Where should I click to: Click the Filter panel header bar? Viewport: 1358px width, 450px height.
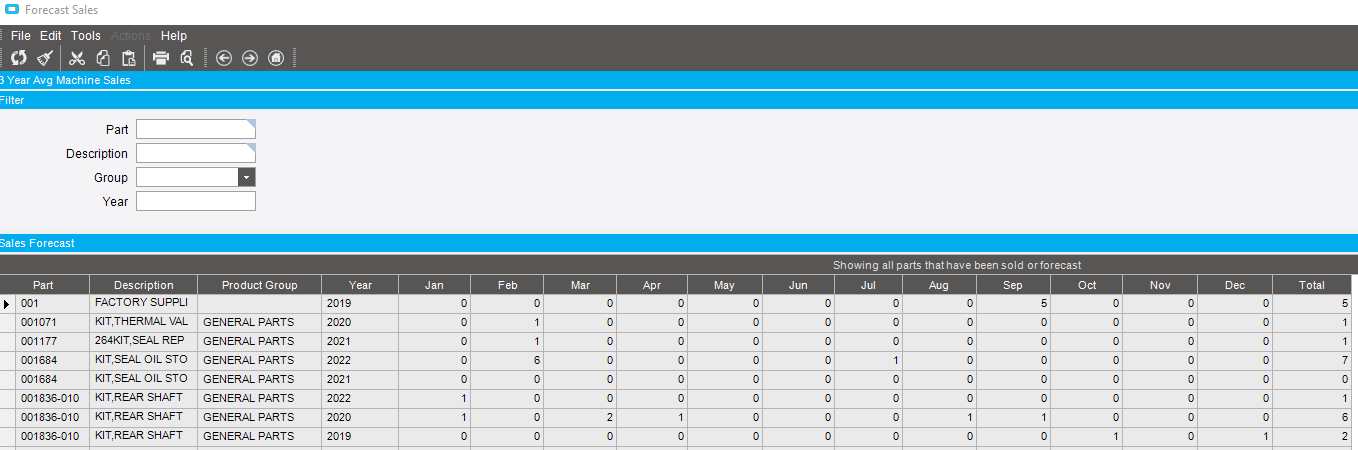pos(679,100)
